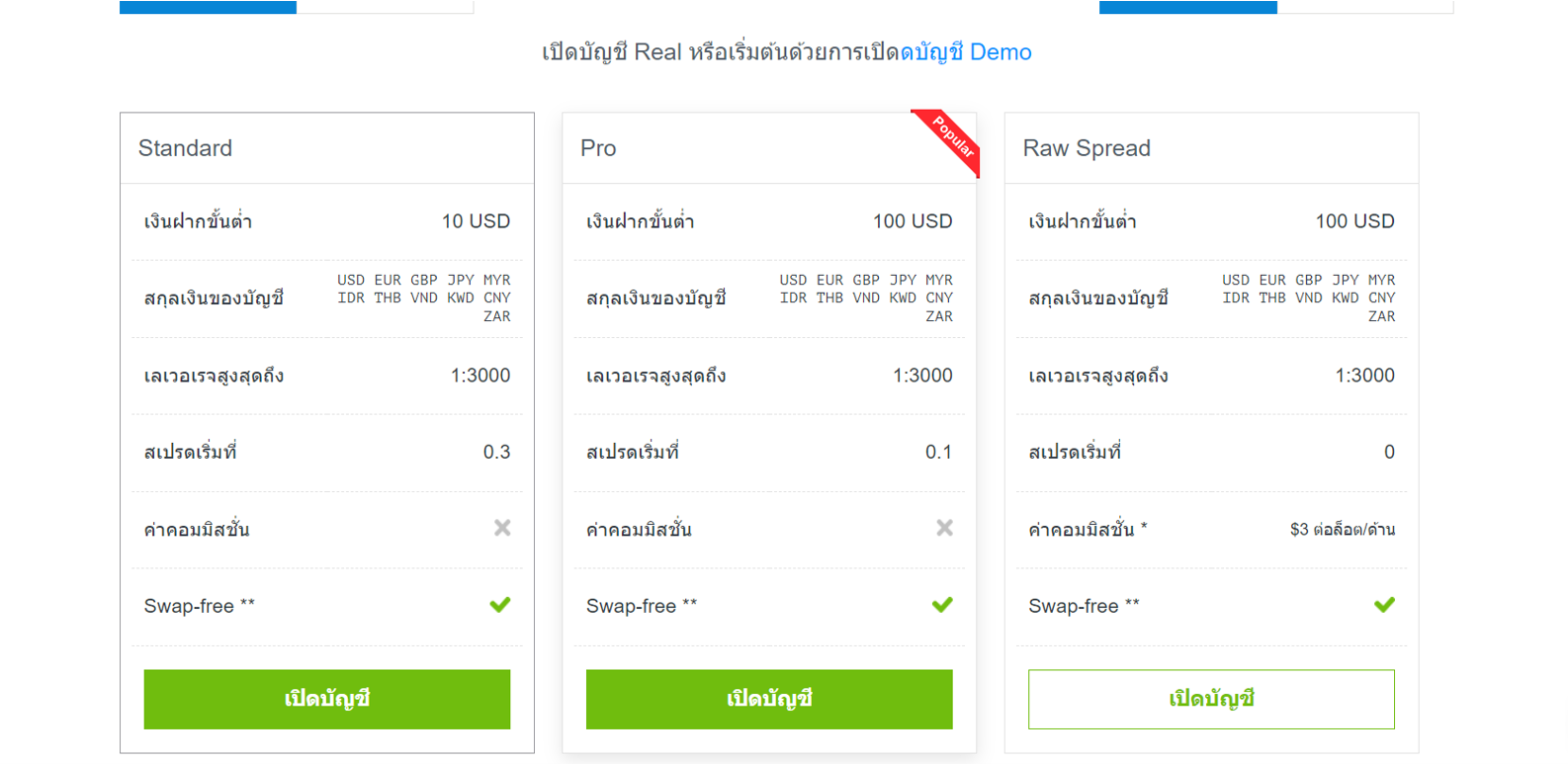Open a Raw Spread account outlined button
Screen dimensions: 1568x764
point(1211,699)
